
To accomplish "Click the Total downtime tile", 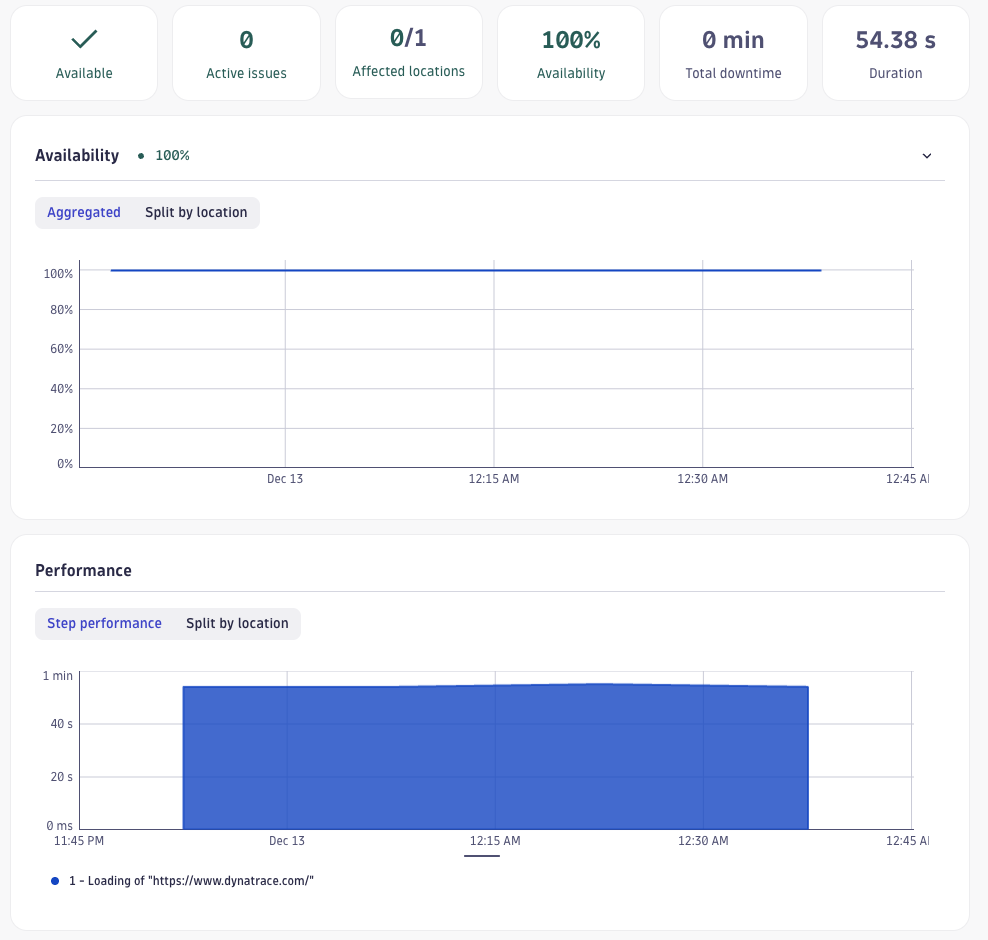I will pos(733,52).
